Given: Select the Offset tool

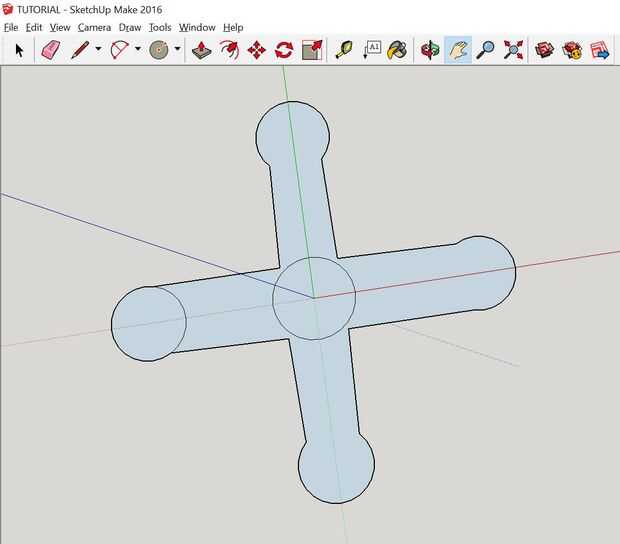Looking at the screenshot, I should (x=229, y=50).
